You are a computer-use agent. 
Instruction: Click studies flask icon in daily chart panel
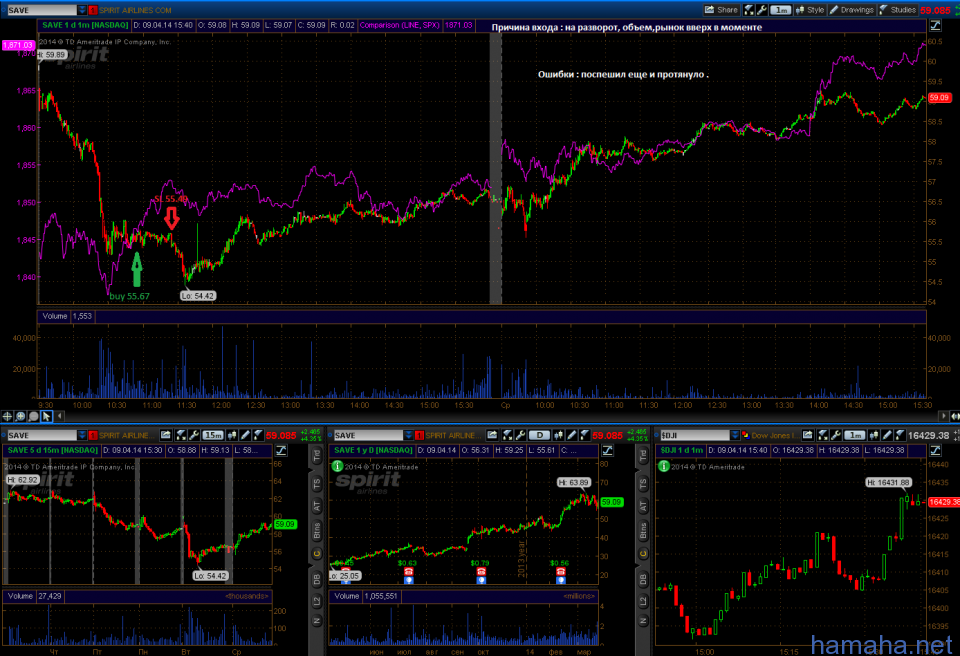point(585,435)
